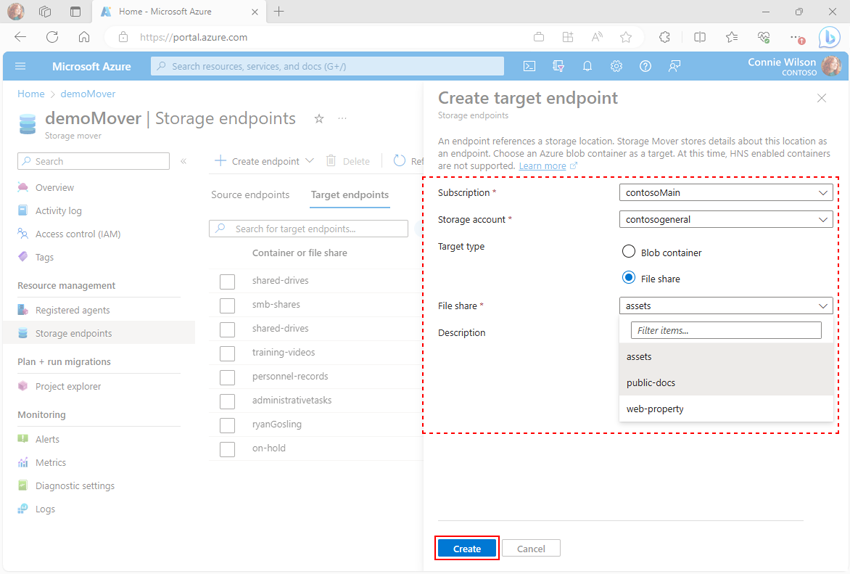
Task: Open Registered agents
Action: (x=72, y=310)
